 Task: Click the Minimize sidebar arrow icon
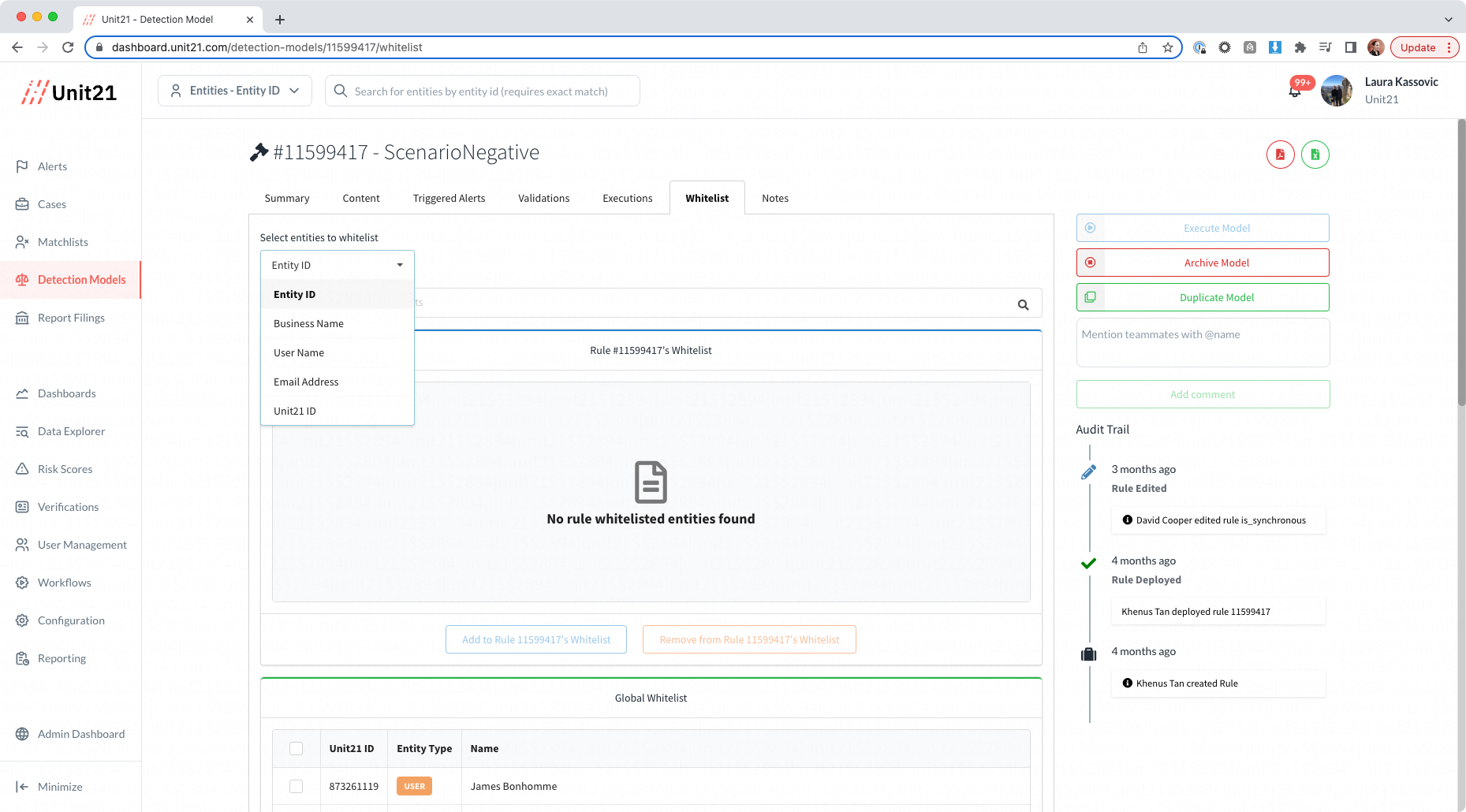22,787
